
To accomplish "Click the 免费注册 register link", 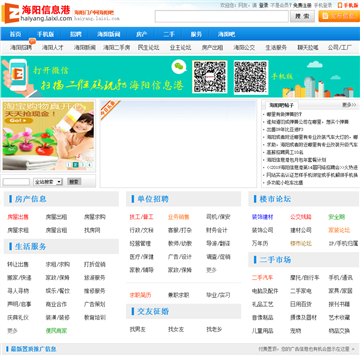I will pos(302,5).
